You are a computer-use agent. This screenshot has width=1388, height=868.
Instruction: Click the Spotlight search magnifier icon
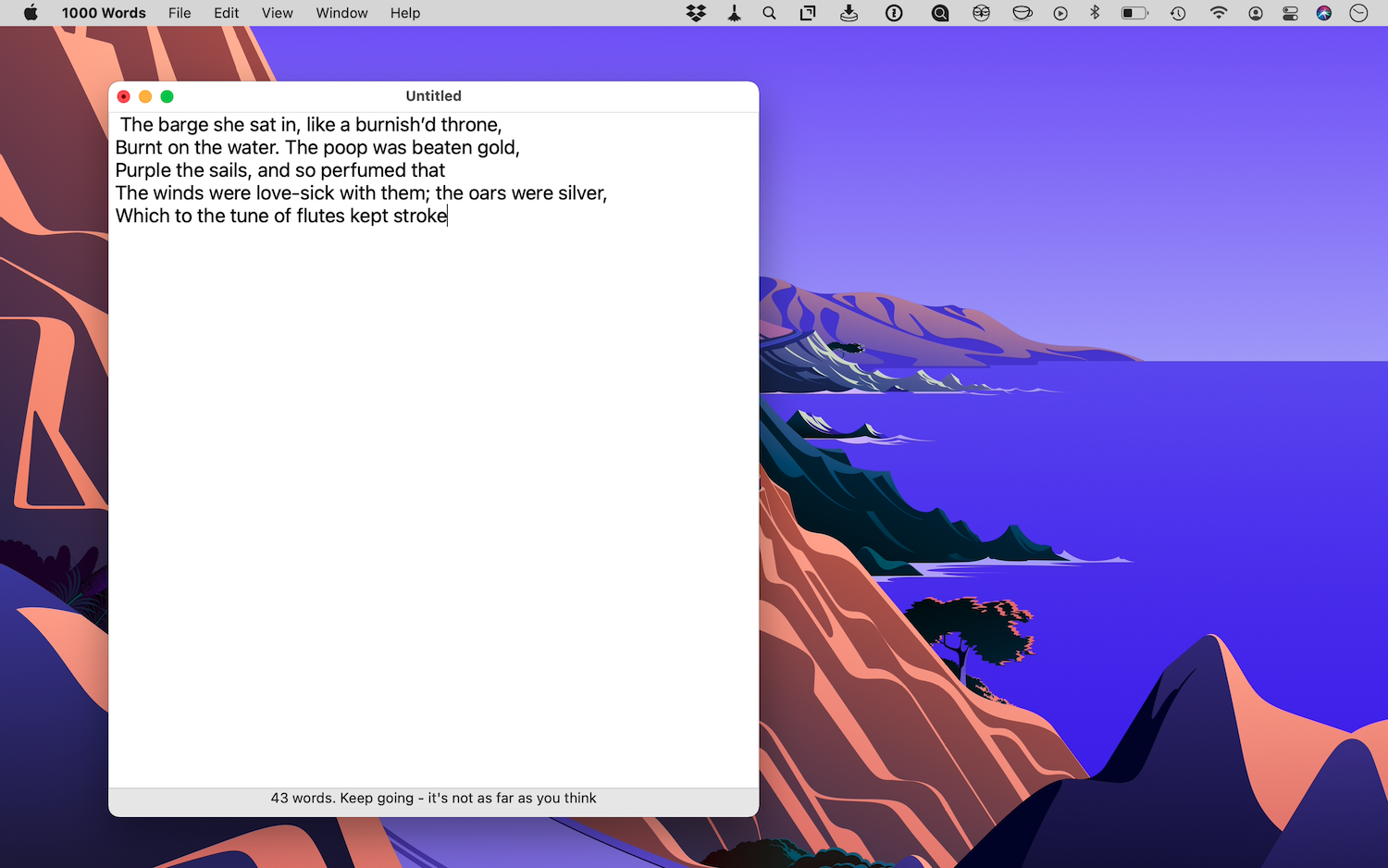[x=769, y=13]
